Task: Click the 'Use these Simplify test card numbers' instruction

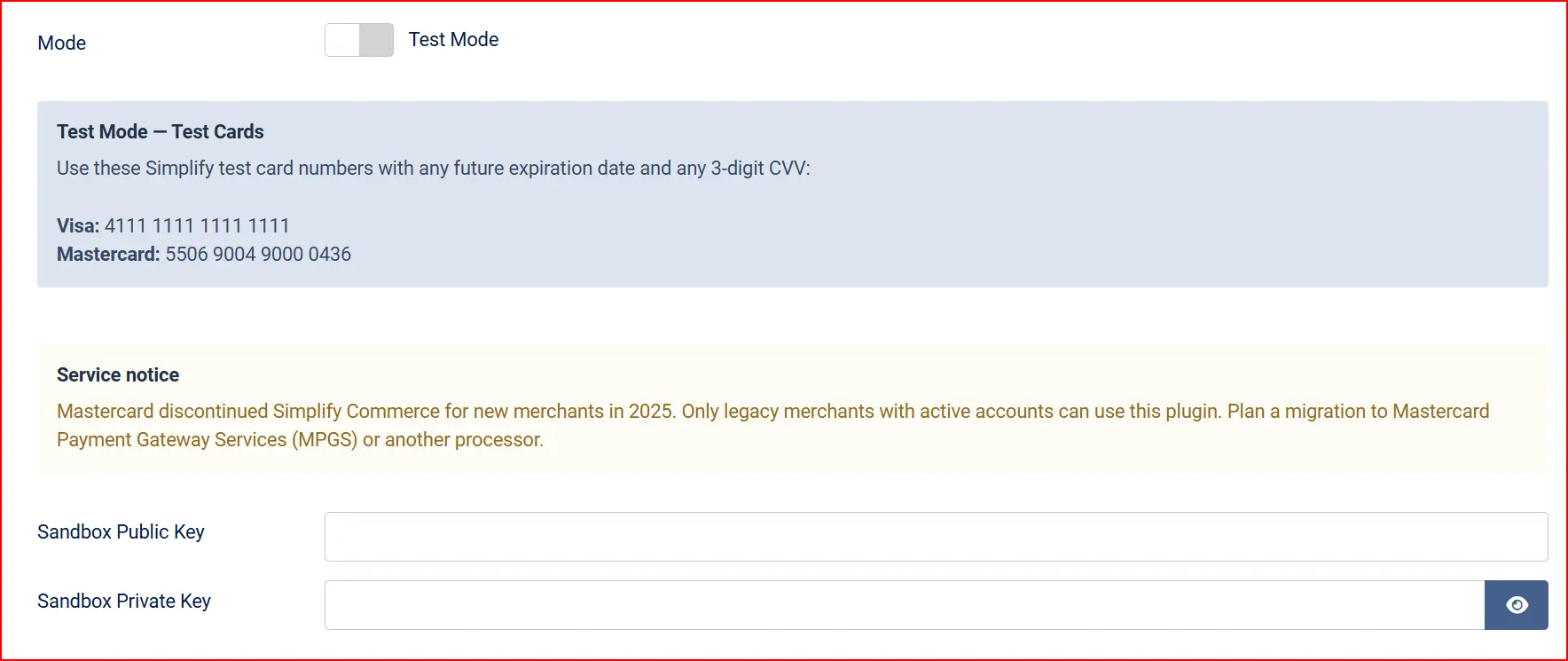Action: 434,168
